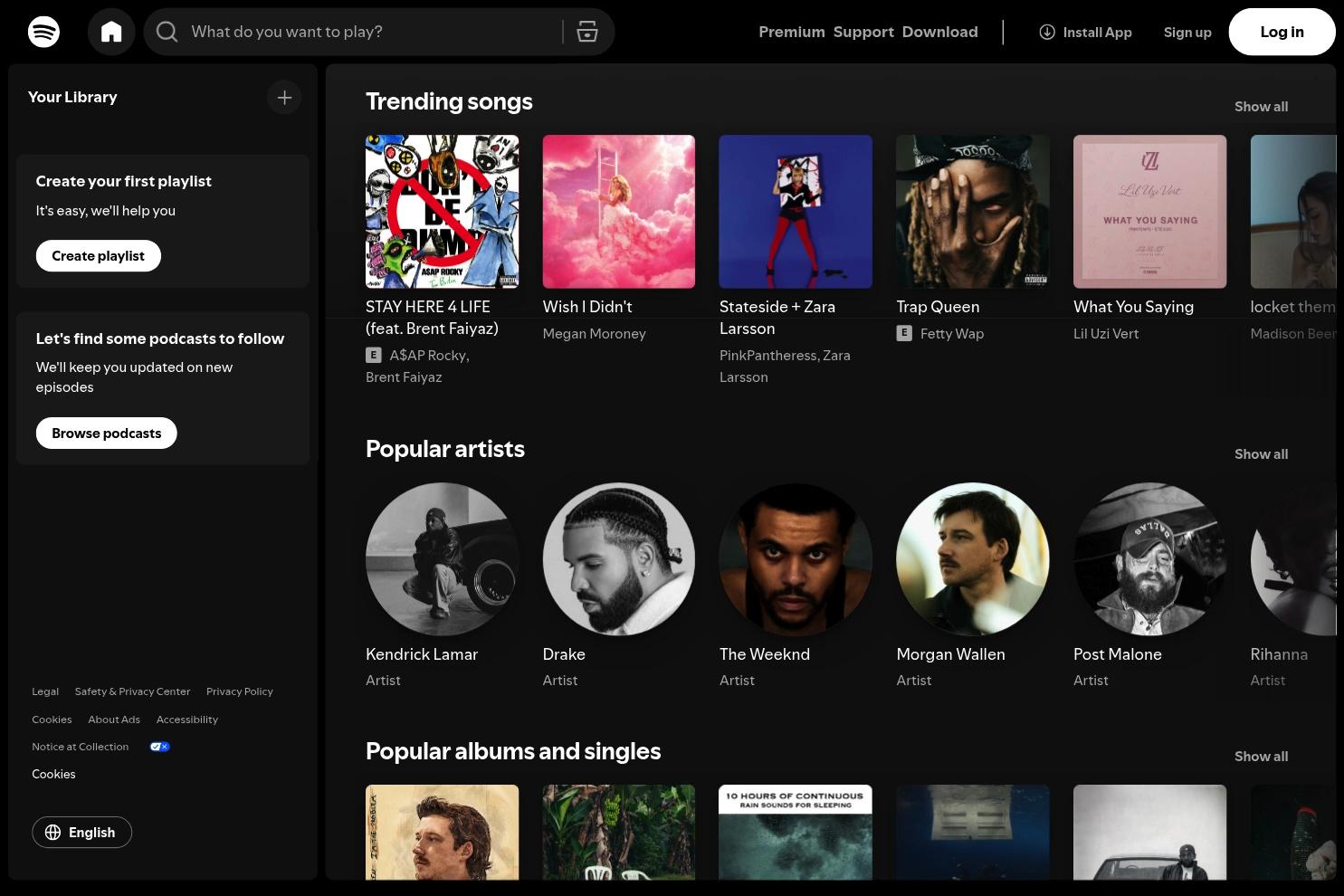Select the English language button
The image size is (1344, 896).
[x=81, y=833]
